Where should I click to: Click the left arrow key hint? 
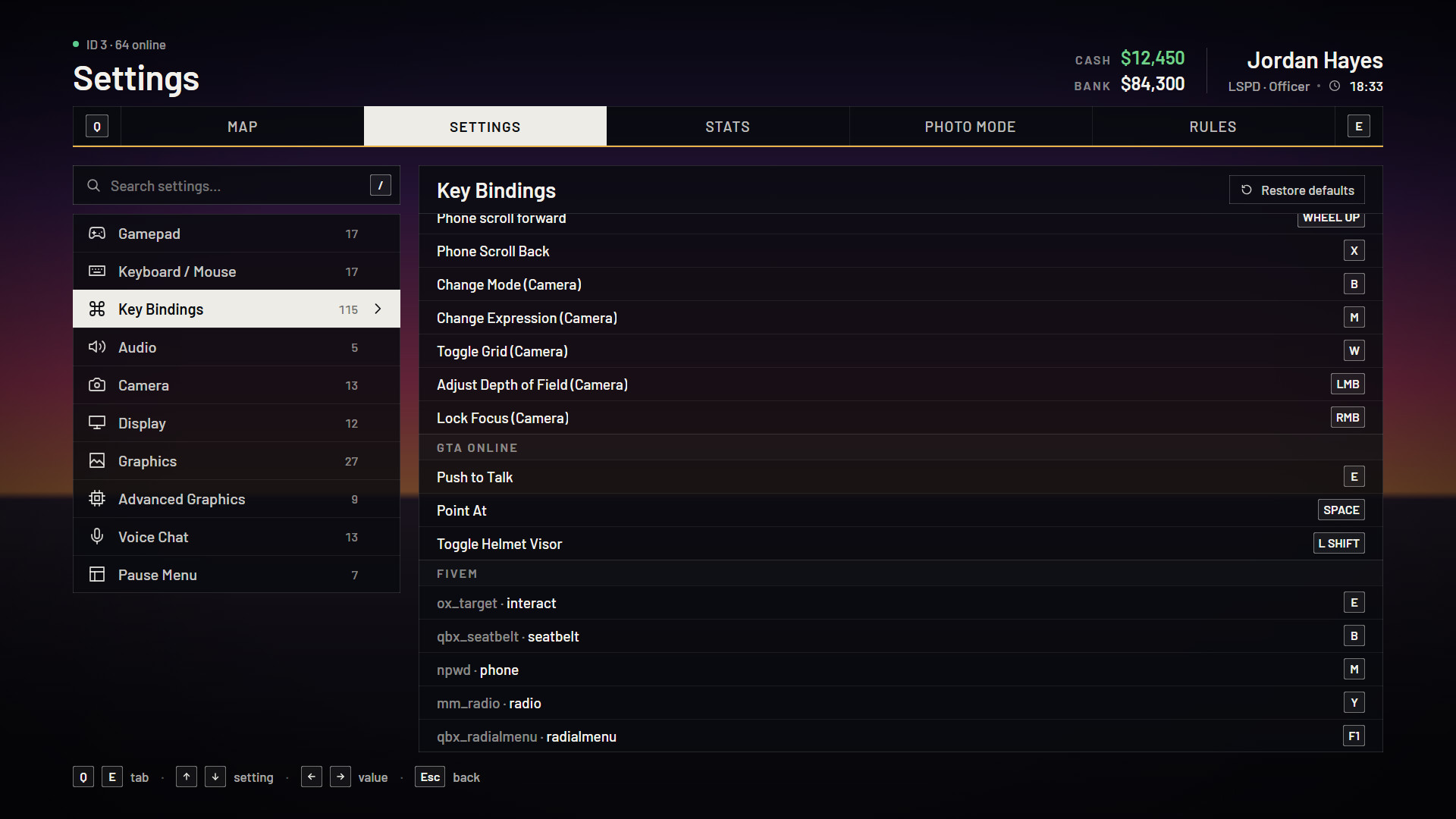point(312,777)
